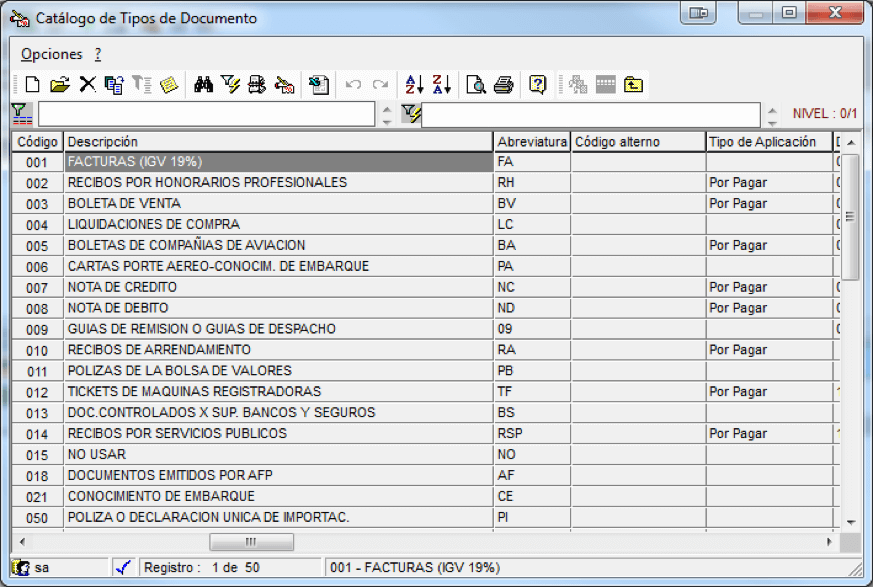Sort ascending with the A-Z icon
873x587 pixels.
click(x=414, y=85)
